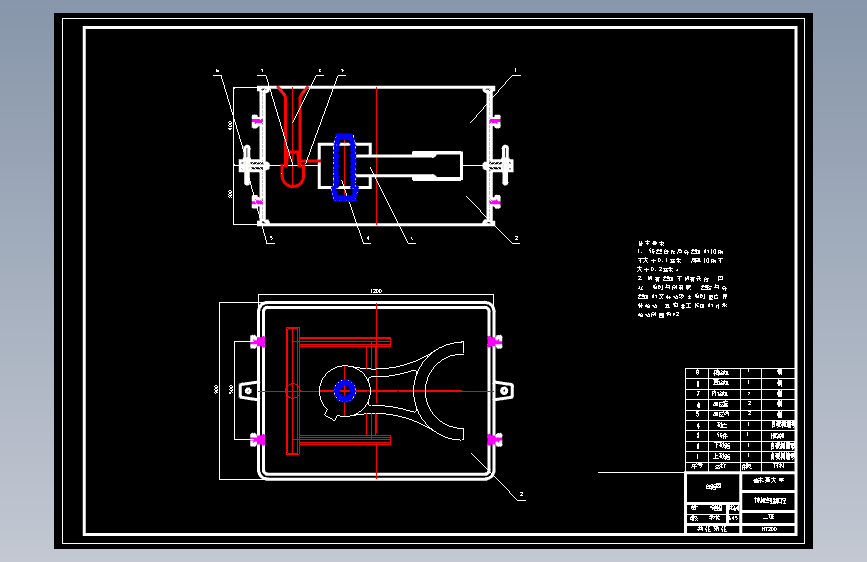
Task: Click balloon number 5 below section view
Action: [x=271, y=239]
